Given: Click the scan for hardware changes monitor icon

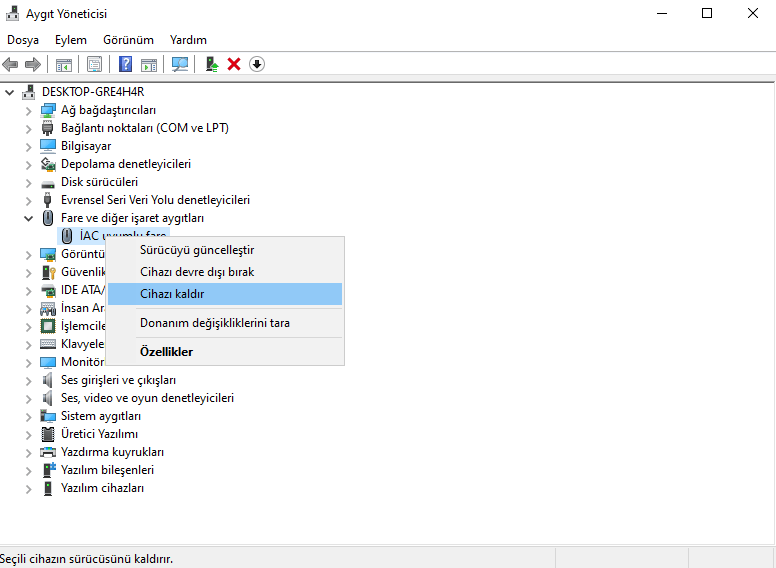Looking at the screenshot, I should click(180, 64).
